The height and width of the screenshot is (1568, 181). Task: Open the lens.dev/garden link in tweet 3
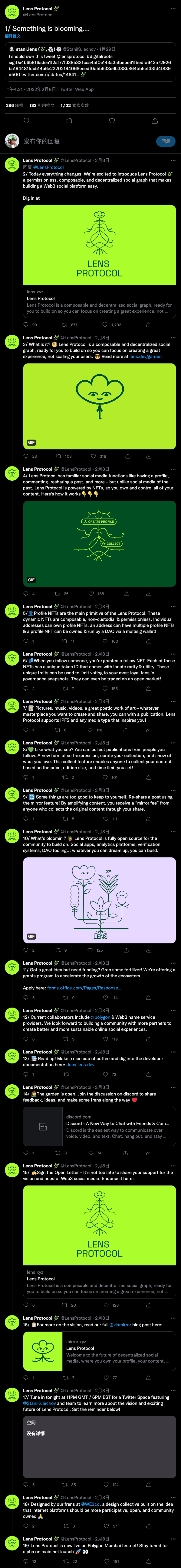click(x=145, y=357)
